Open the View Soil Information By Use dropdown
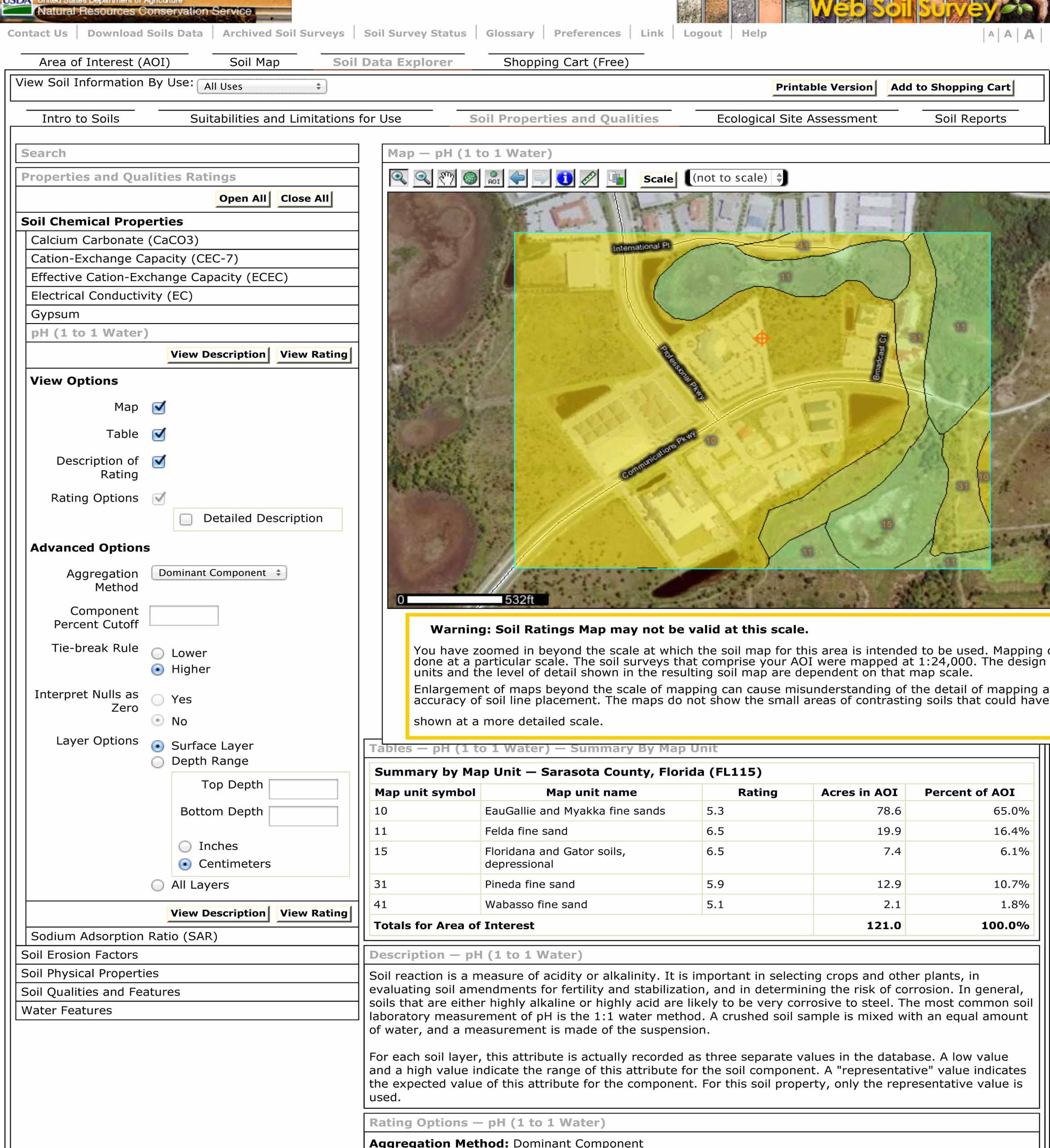The width and height of the screenshot is (1050, 1148). pos(262,87)
